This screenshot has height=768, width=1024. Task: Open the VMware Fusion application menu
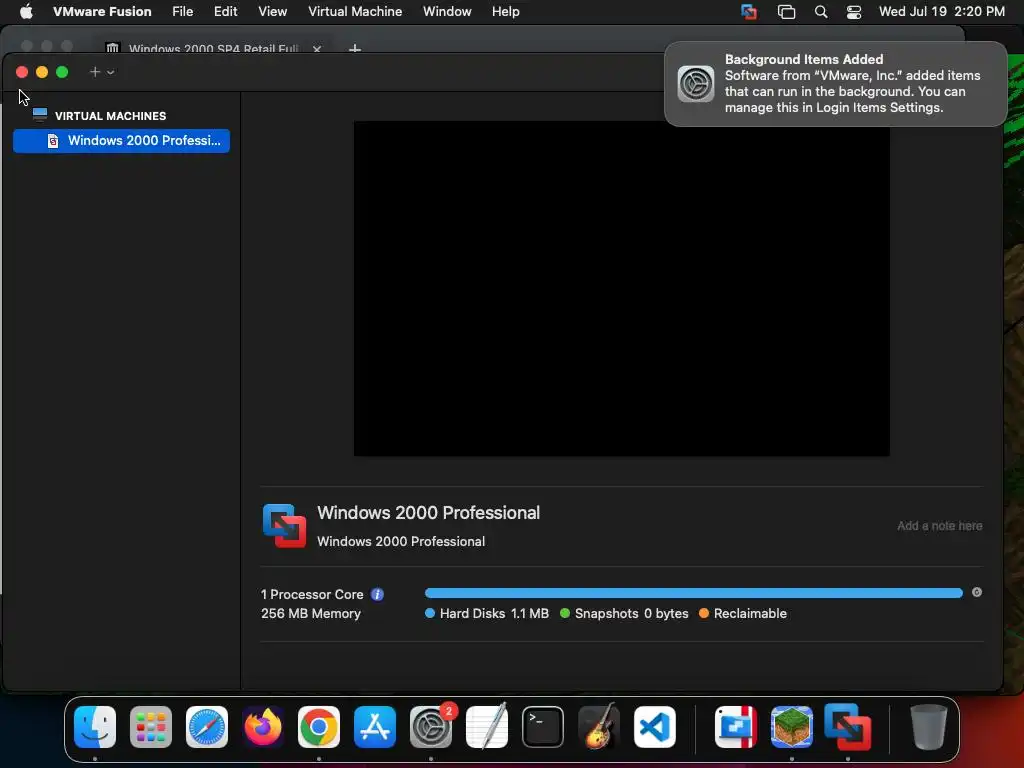102,12
